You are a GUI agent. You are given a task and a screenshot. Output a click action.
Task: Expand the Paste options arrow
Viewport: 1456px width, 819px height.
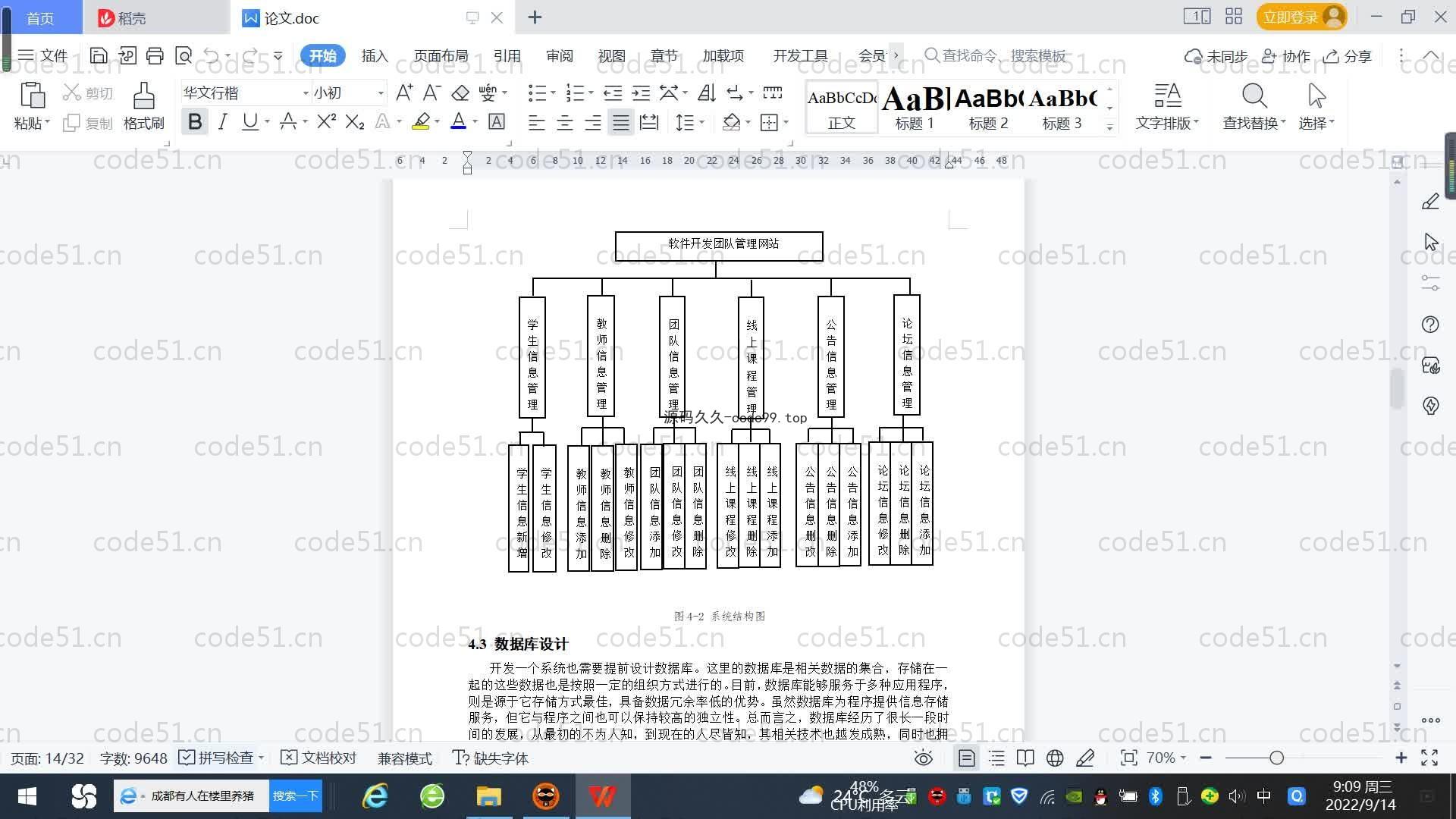click(47, 123)
